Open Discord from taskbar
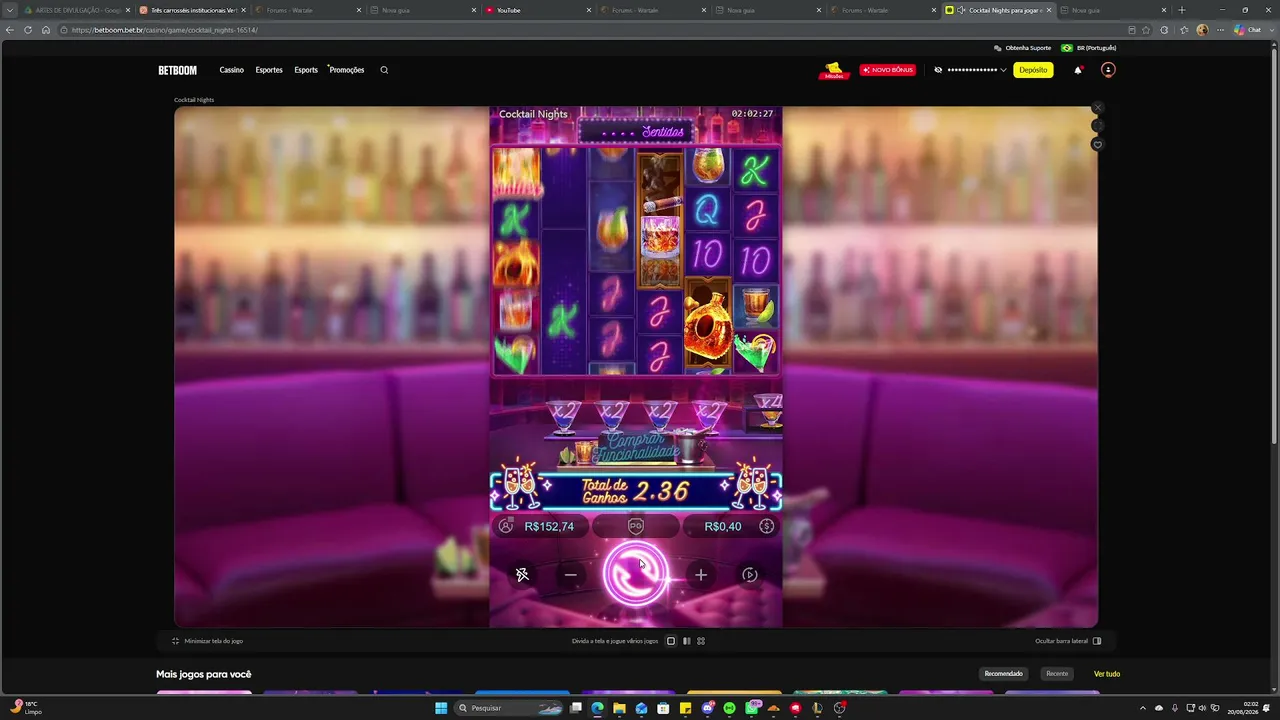This screenshot has height=720, width=1280. pyautogui.click(x=708, y=708)
